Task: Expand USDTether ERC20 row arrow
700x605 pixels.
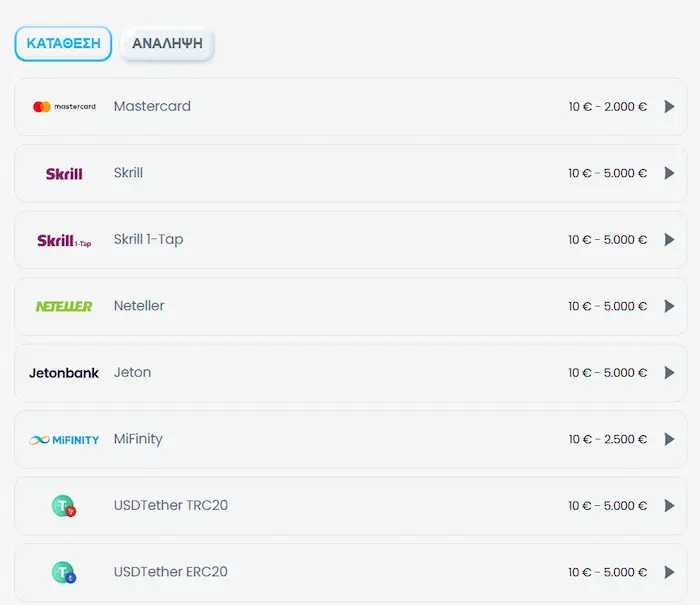Action: point(669,573)
